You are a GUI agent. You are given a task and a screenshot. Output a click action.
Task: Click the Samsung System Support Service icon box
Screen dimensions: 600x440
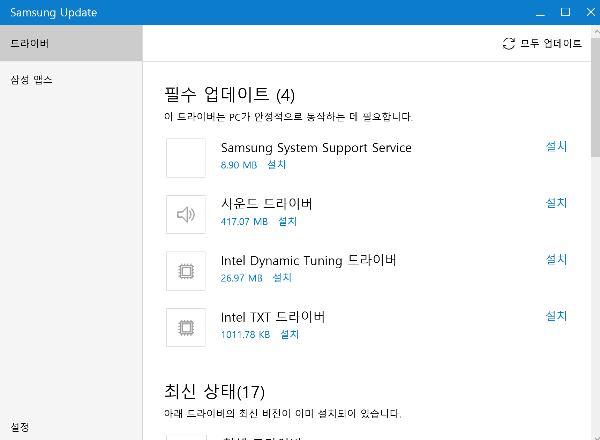(x=186, y=158)
